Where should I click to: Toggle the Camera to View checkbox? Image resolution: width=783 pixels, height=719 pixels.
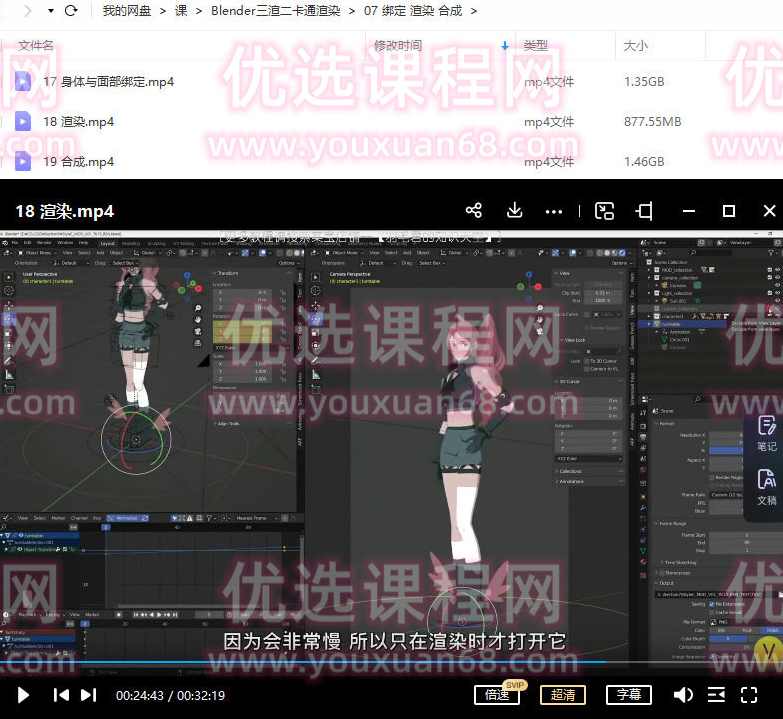pos(587,368)
